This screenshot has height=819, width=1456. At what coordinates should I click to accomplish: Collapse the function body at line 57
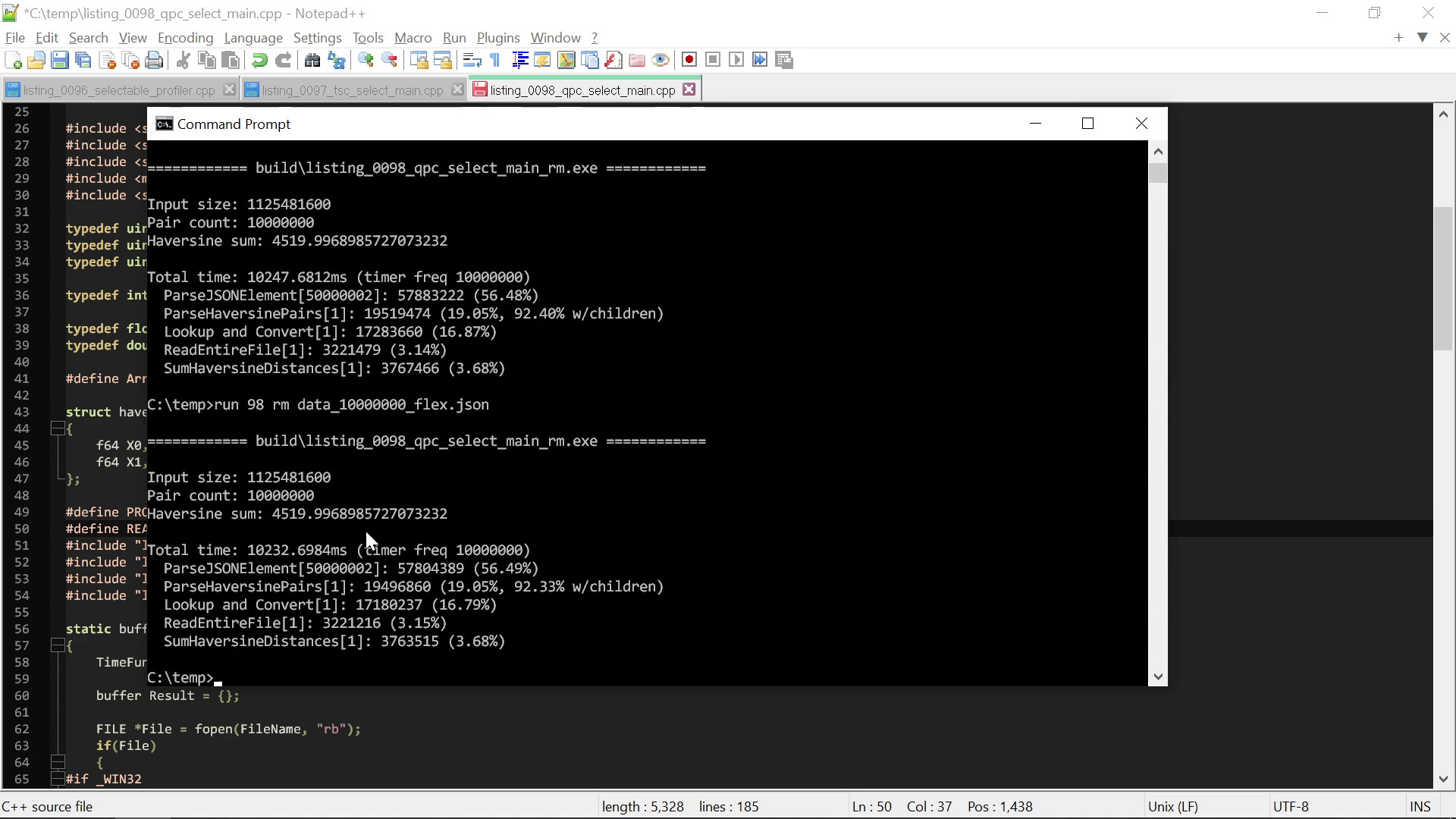coord(58,644)
